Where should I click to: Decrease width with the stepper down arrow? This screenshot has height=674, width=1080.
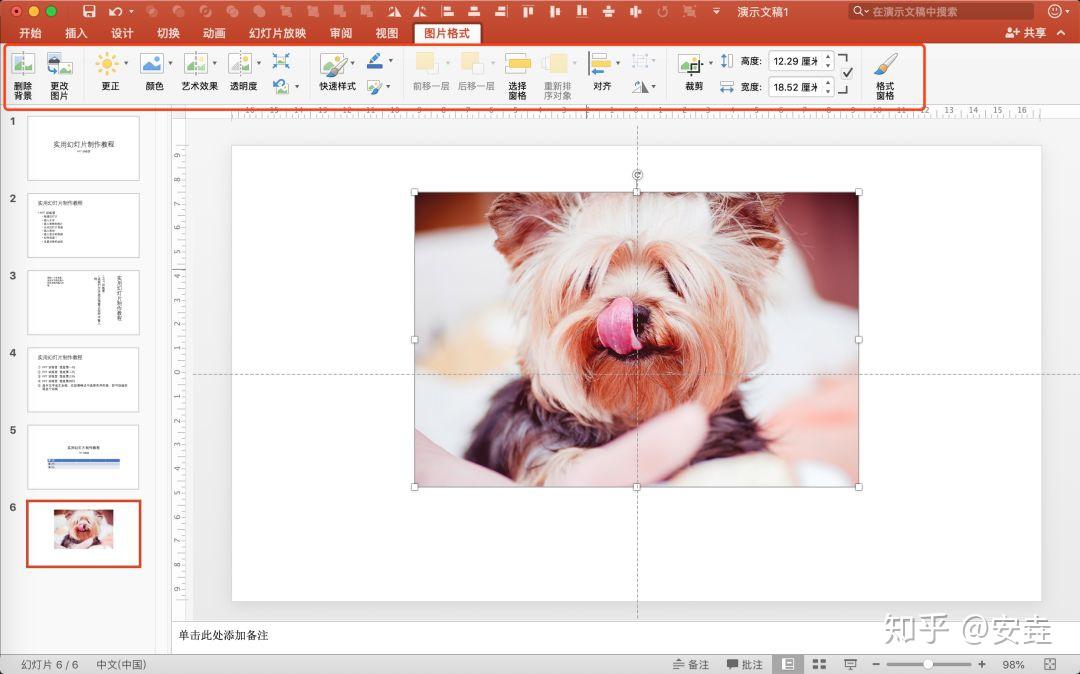pyautogui.click(x=829, y=91)
